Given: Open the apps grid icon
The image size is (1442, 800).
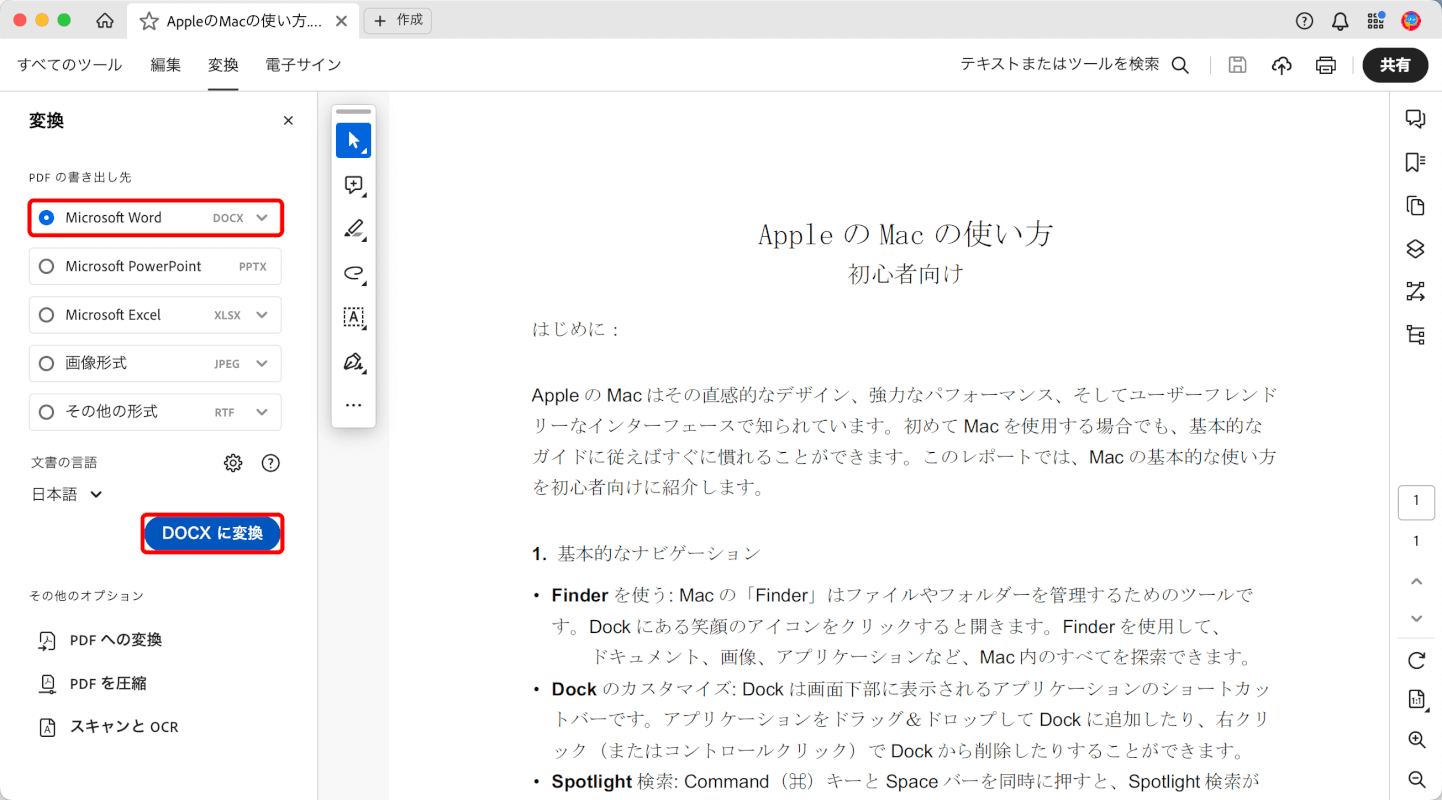Looking at the screenshot, I should point(1376,21).
